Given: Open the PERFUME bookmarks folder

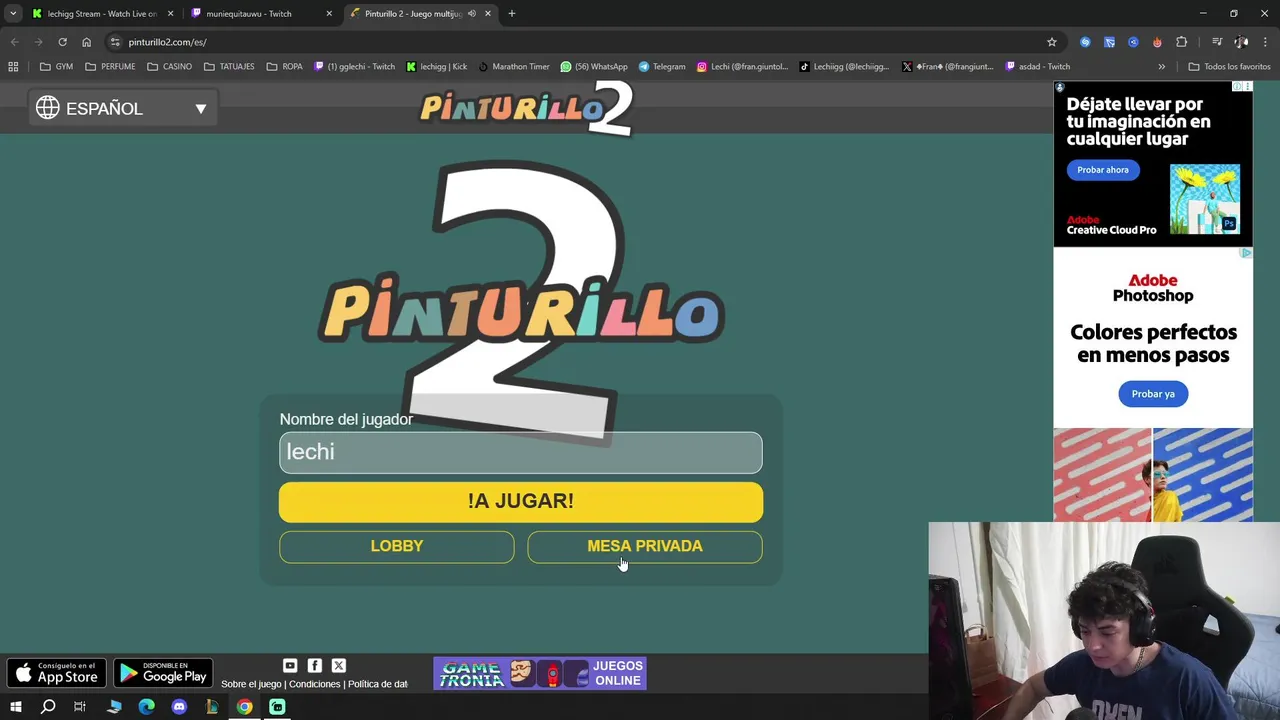Looking at the screenshot, I should click(x=110, y=67).
